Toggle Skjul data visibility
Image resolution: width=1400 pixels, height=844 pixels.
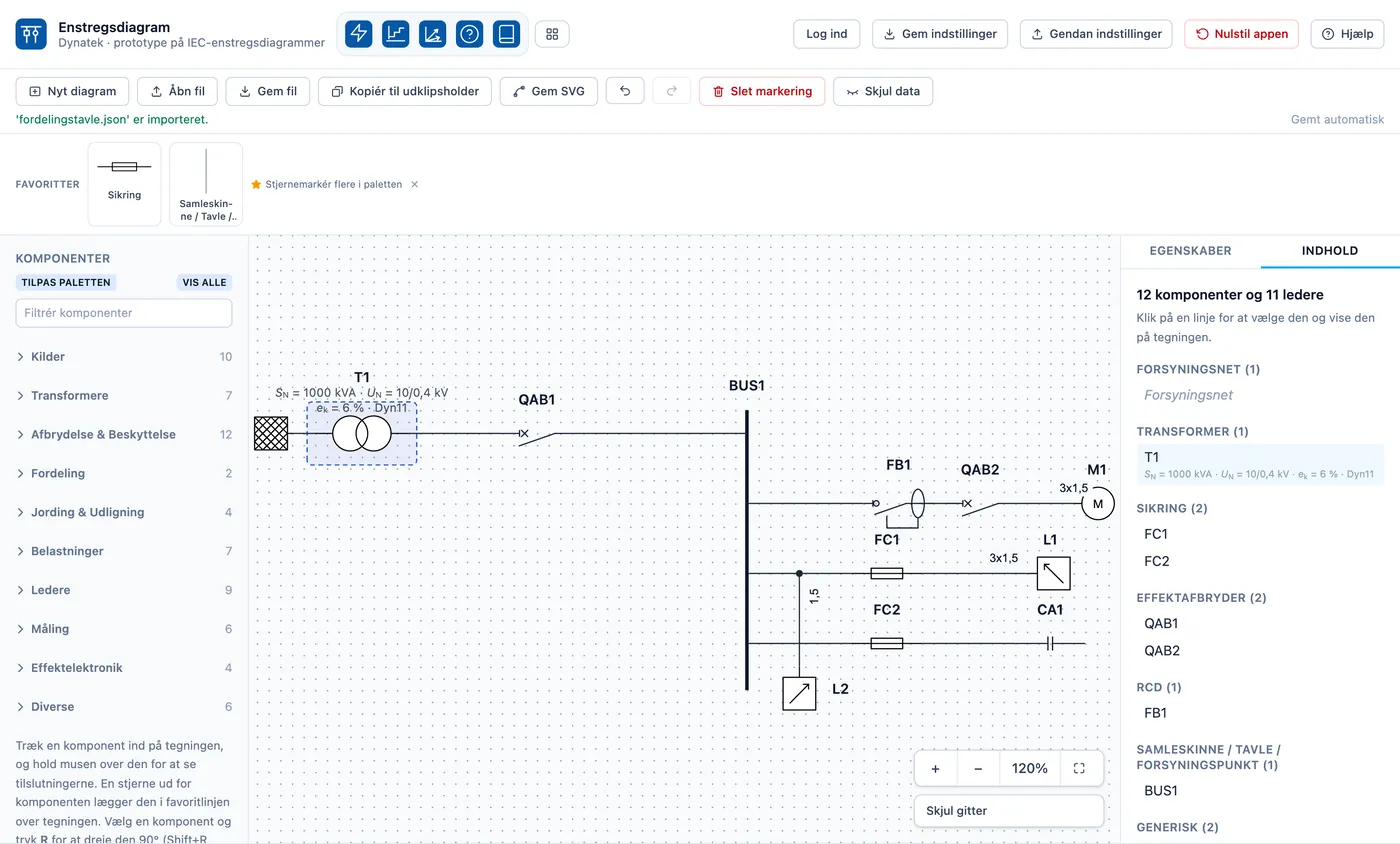(x=883, y=91)
